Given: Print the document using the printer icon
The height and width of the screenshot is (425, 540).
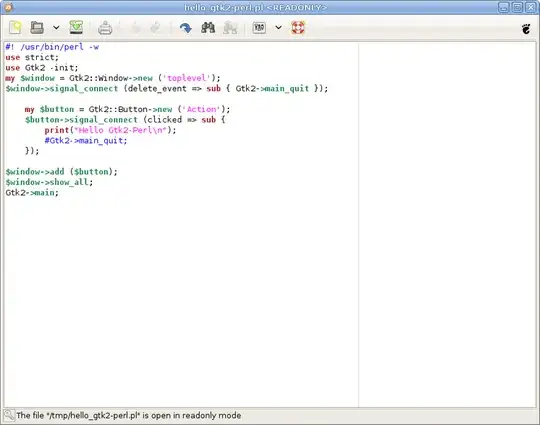Looking at the screenshot, I should point(105,28).
